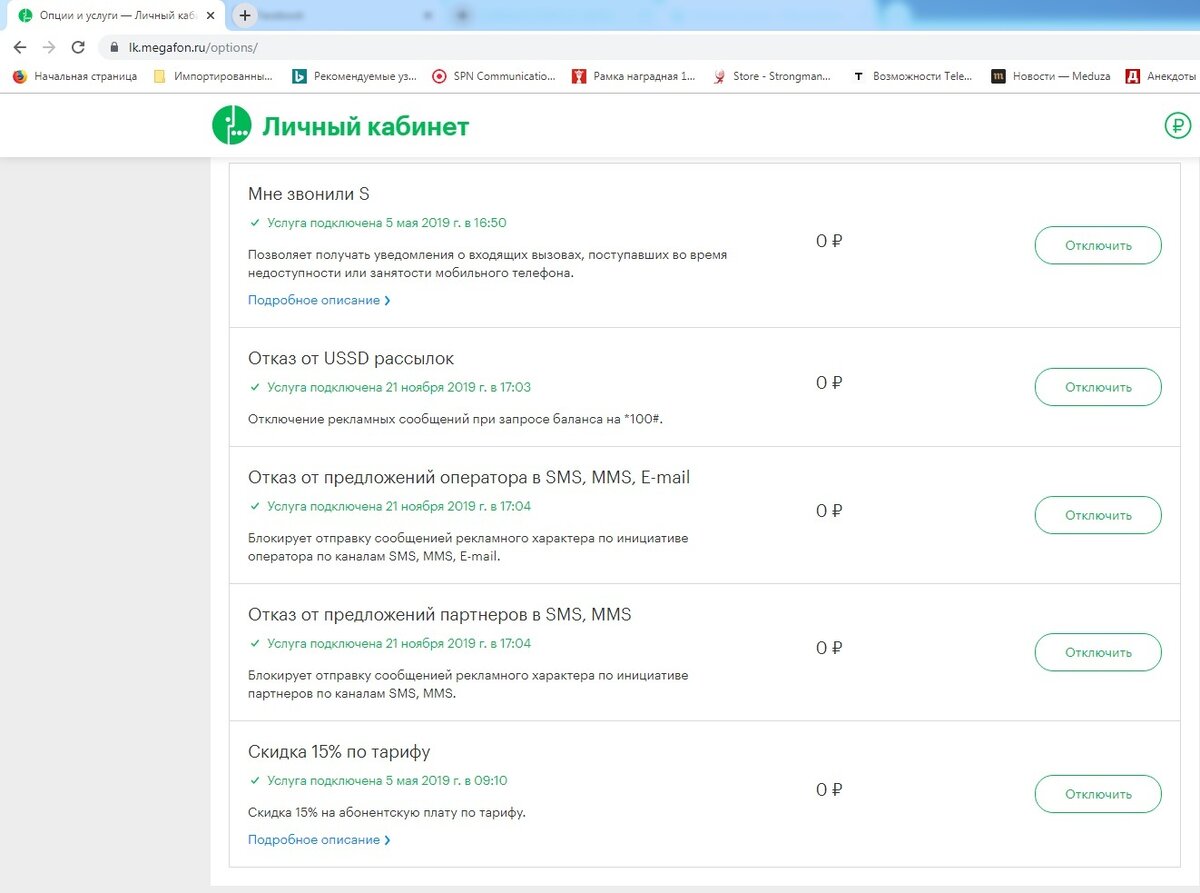Click the Скидка 15% по тарифу heading
This screenshot has height=893, width=1200.
(x=339, y=751)
